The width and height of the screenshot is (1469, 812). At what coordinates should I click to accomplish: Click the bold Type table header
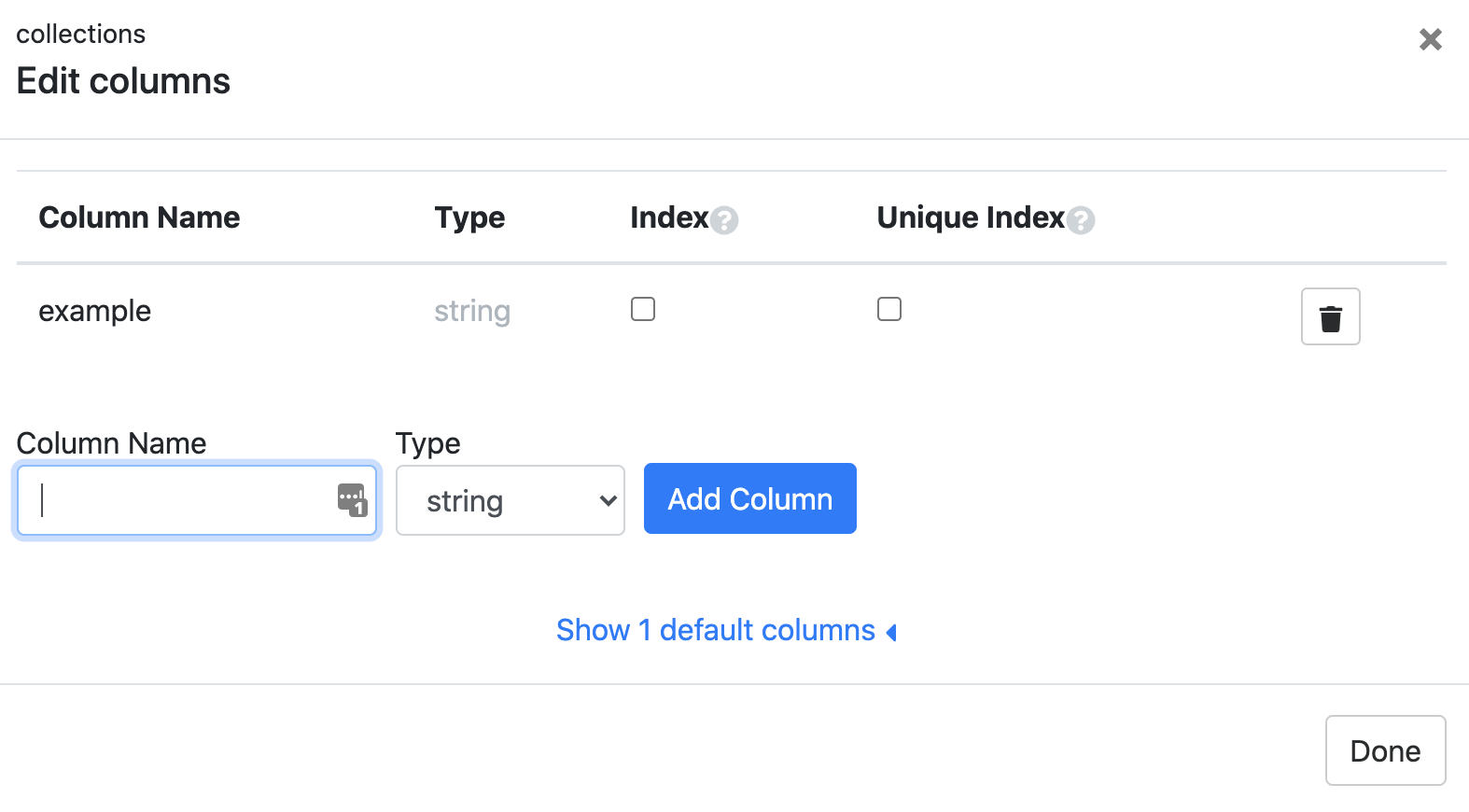point(469,217)
